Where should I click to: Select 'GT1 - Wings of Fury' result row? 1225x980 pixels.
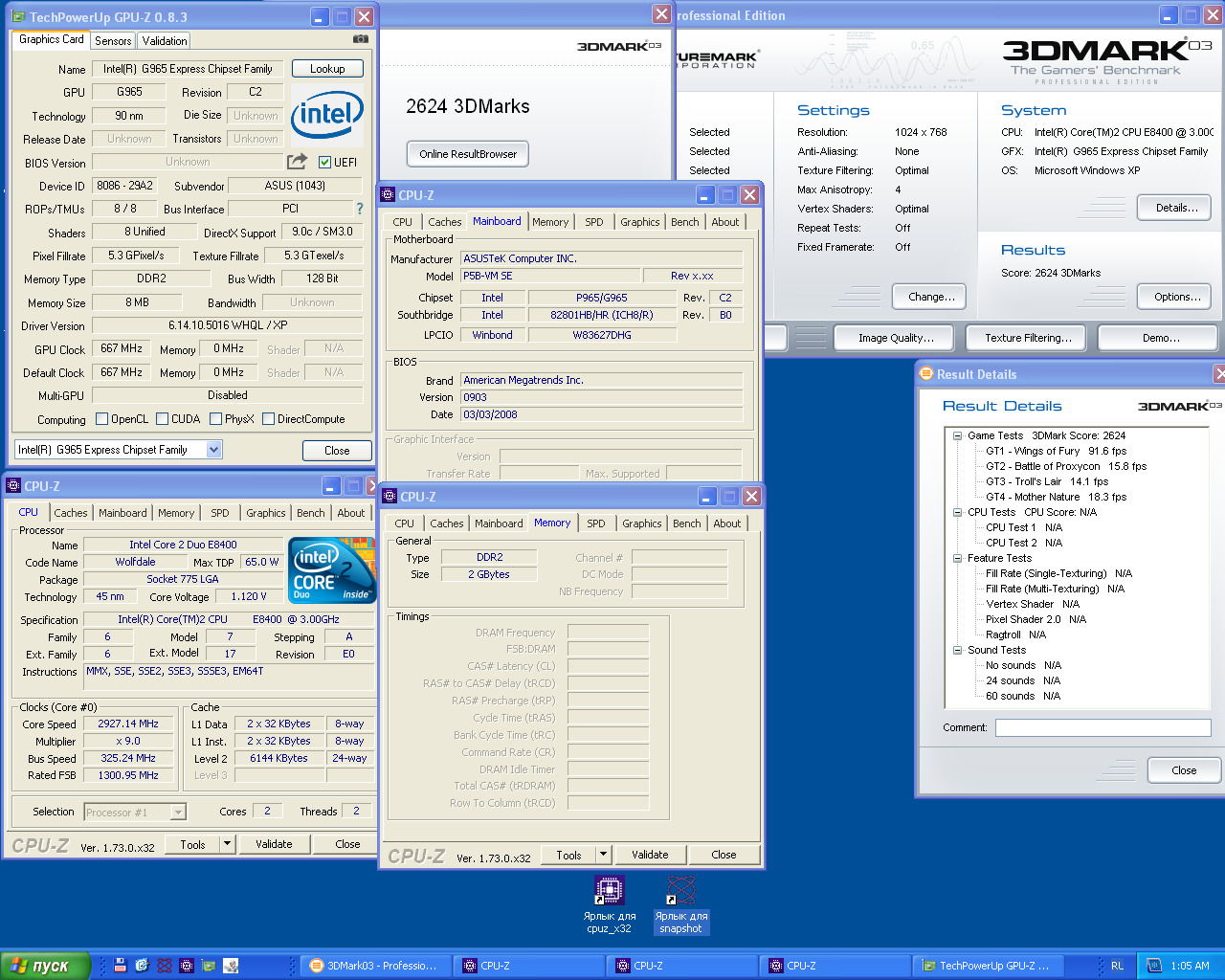coord(1057,451)
